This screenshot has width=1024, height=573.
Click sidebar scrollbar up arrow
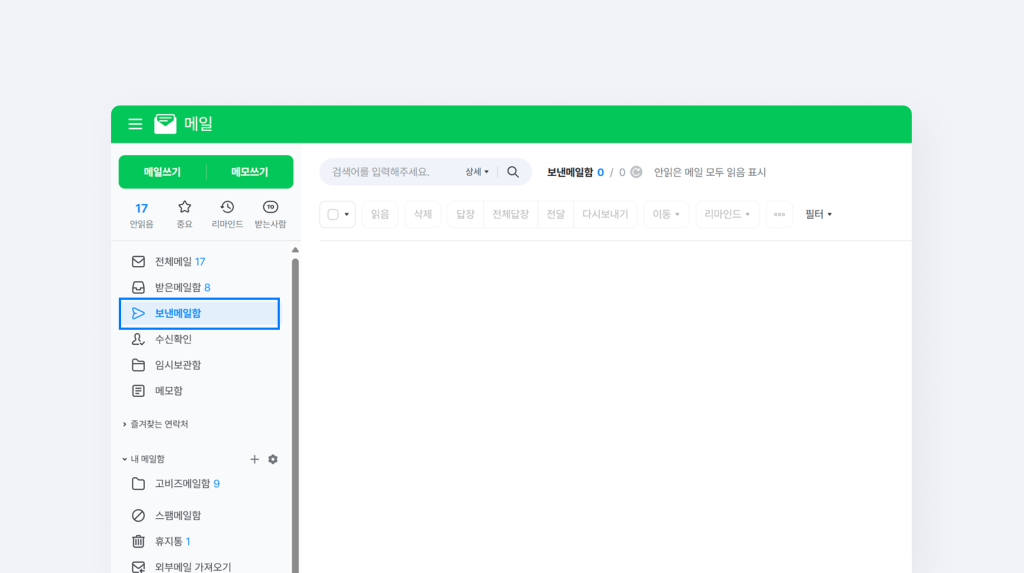[295, 250]
